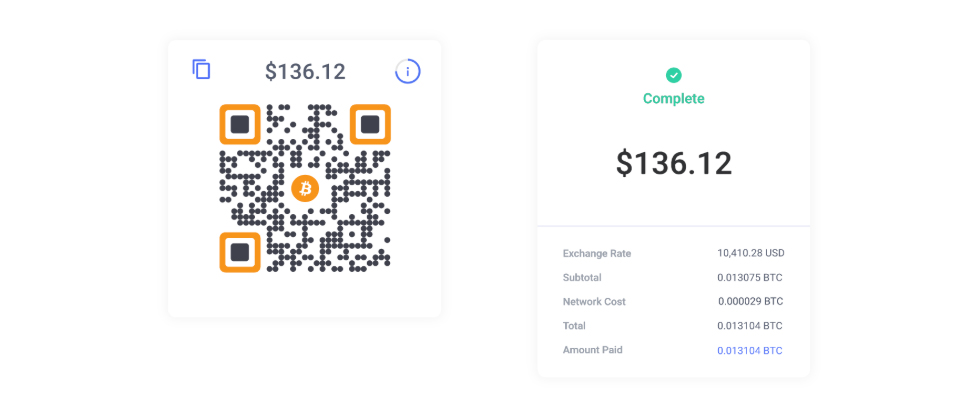Select the Network Cost label
Screen dimensions: 980x413
(x=594, y=302)
